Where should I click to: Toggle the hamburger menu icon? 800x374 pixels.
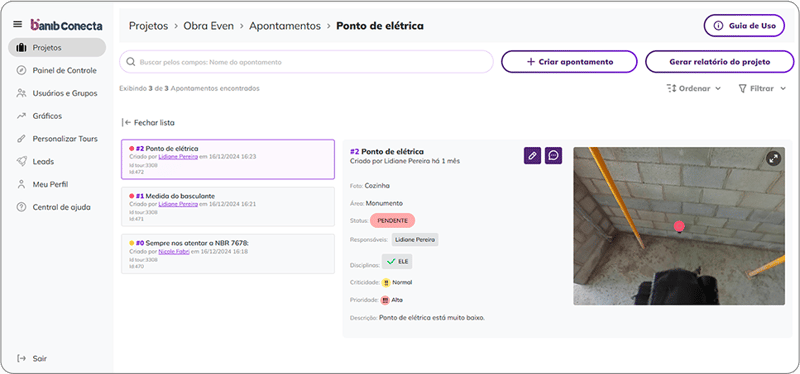18,24
